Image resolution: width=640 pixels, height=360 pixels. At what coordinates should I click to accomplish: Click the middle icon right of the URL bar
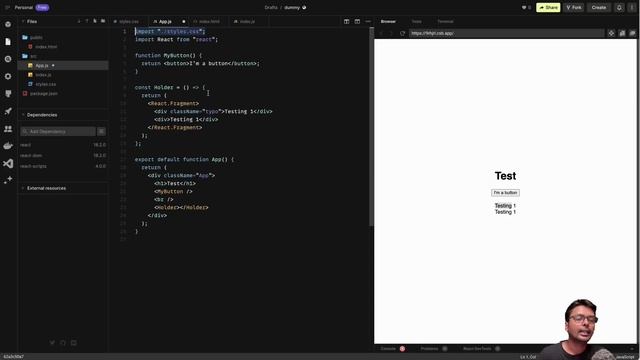pyautogui.click(x=622, y=33)
